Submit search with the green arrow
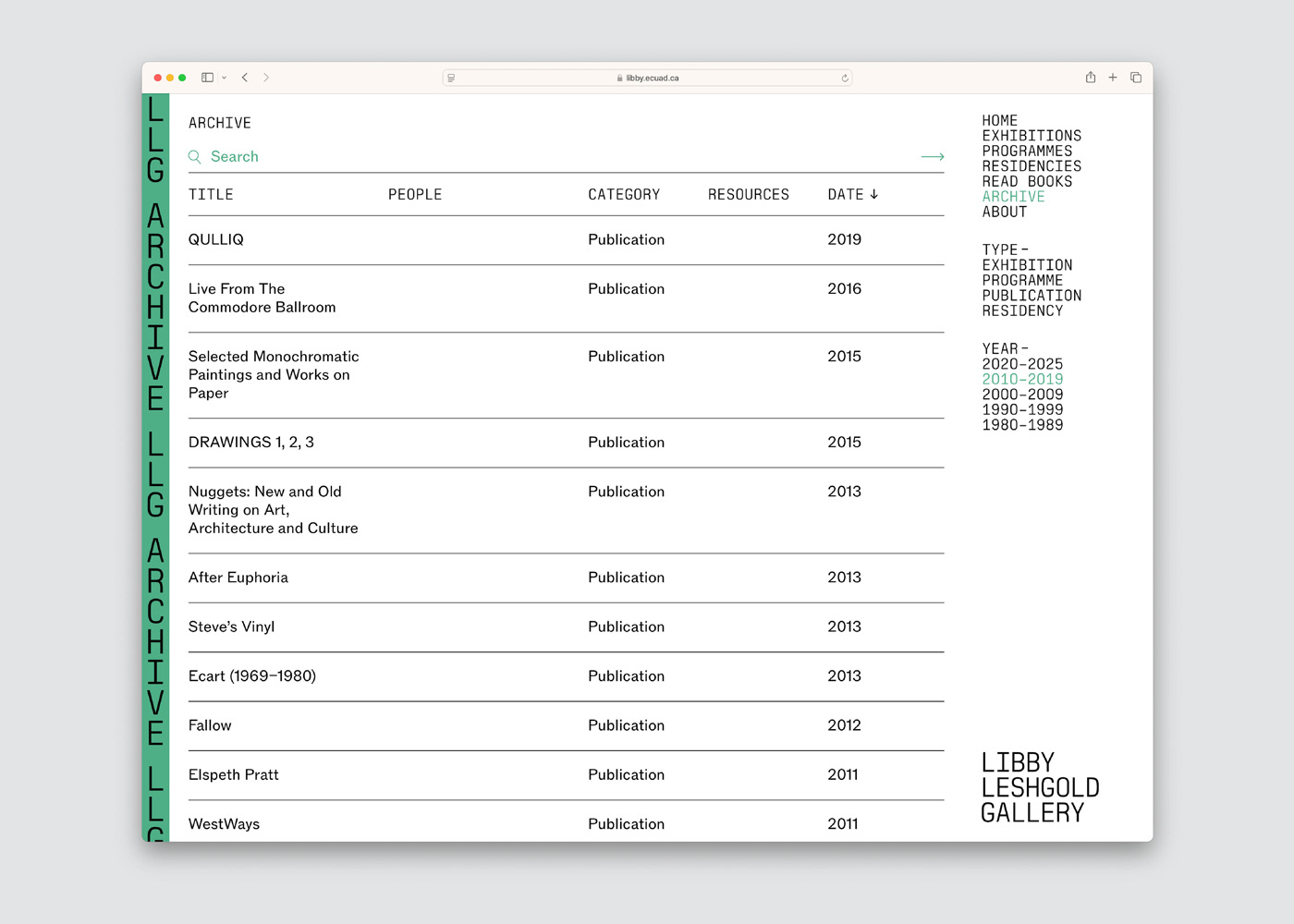This screenshot has height=924, width=1294. (933, 157)
